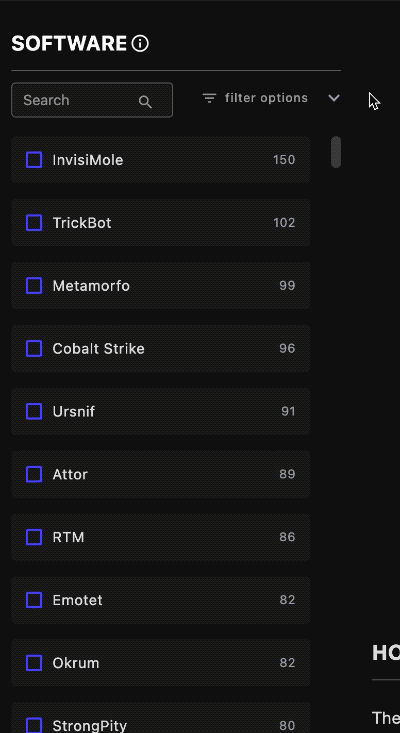Click the InvisiMole count 150
The width and height of the screenshot is (400, 733).
tap(284, 160)
